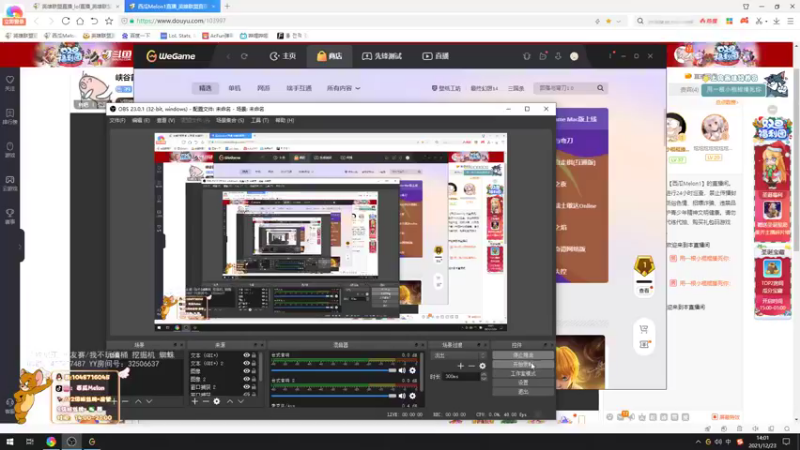Hide the 窗口捕获 2 source
This screenshot has height=450, width=800.
(x=246, y=387)
